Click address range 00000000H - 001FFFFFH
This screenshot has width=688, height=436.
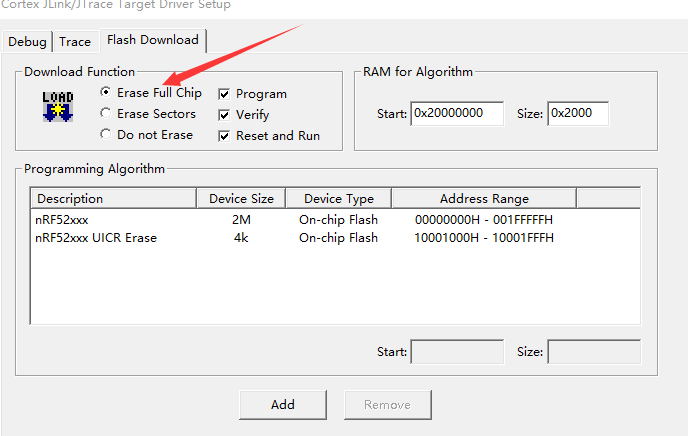tap(484, 220)
